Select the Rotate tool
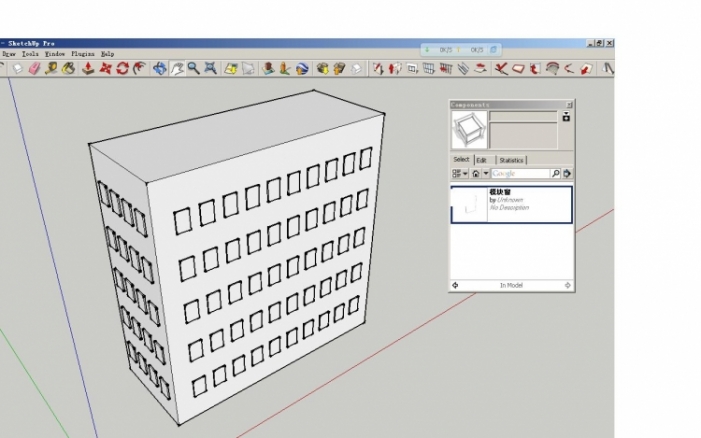 click(x=122, y=69)
